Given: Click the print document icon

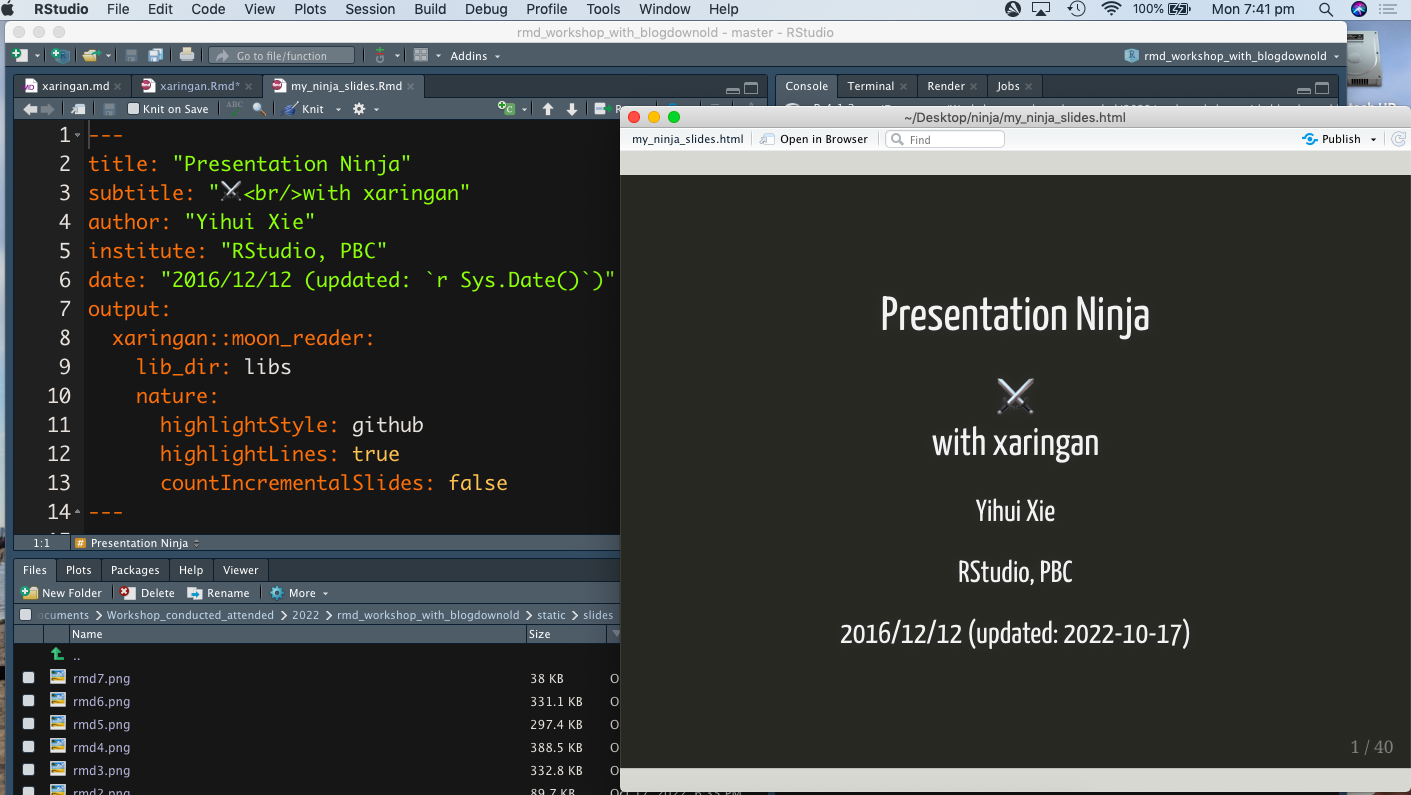Looking at the screenshot, I should tap(187, 56).
